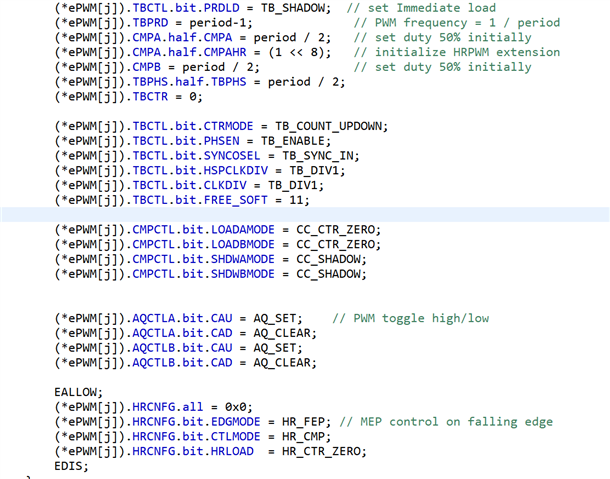Image resolution: width=610 pixels, height=479 pixels.
Task: Click HRLOAD field name
Action: click(x=232, y=452)
